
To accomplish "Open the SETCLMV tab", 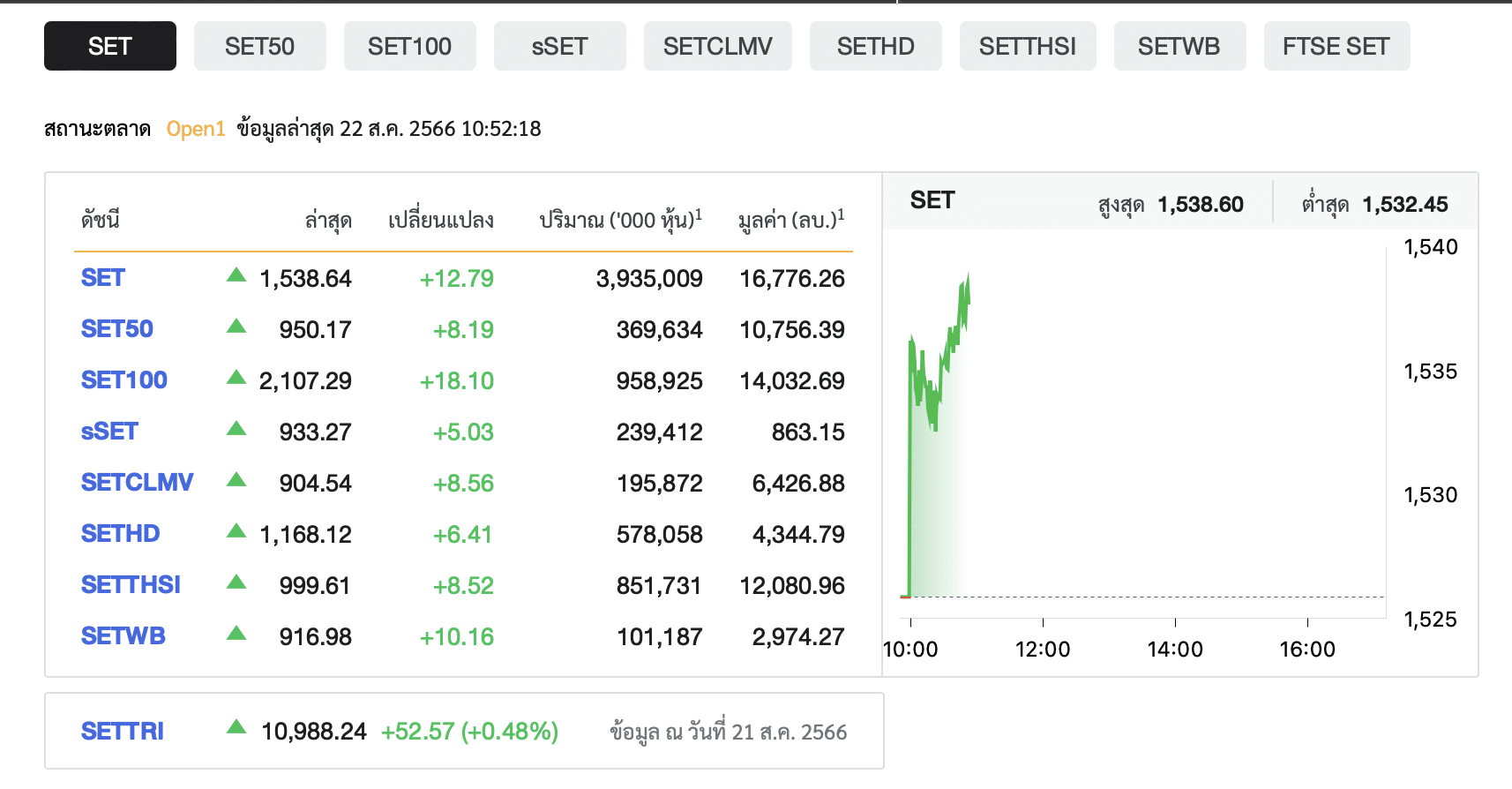I will point(718,46).
